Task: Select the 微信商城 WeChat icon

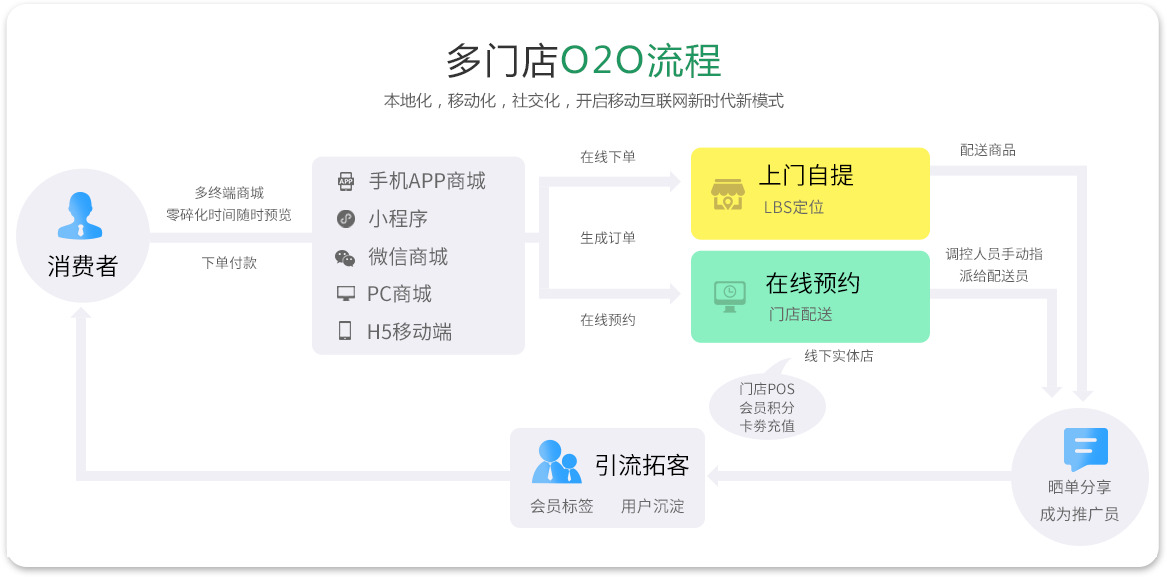Action: tap(344, 257)
